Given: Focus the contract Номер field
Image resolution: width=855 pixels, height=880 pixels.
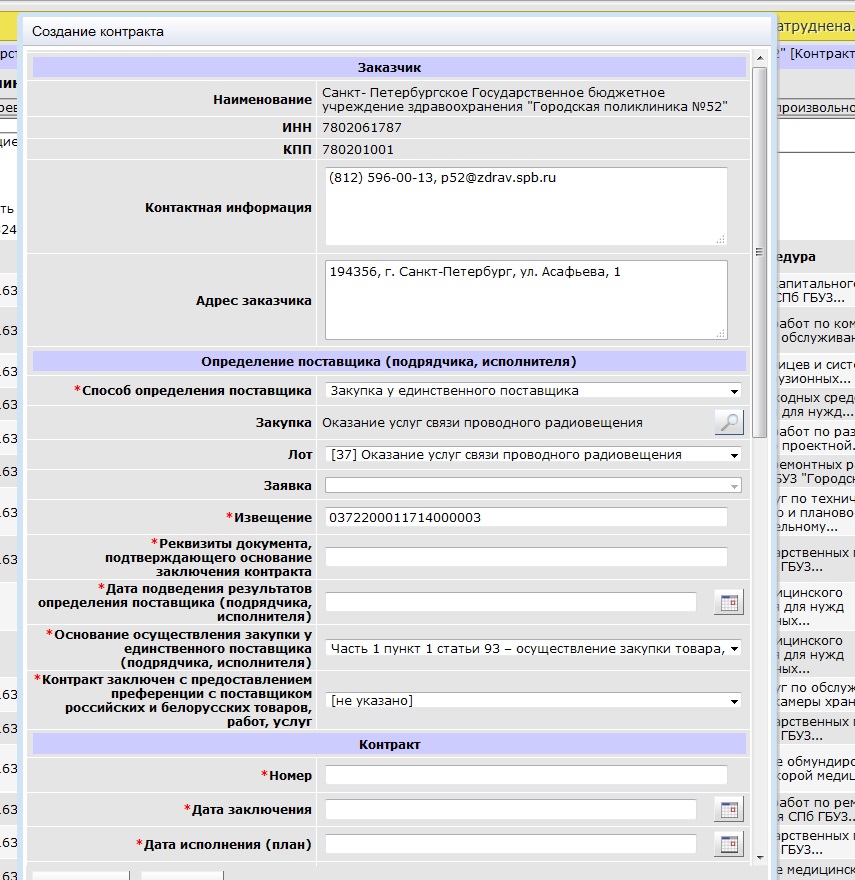Looking at the screenshot, I should (526, 775).
